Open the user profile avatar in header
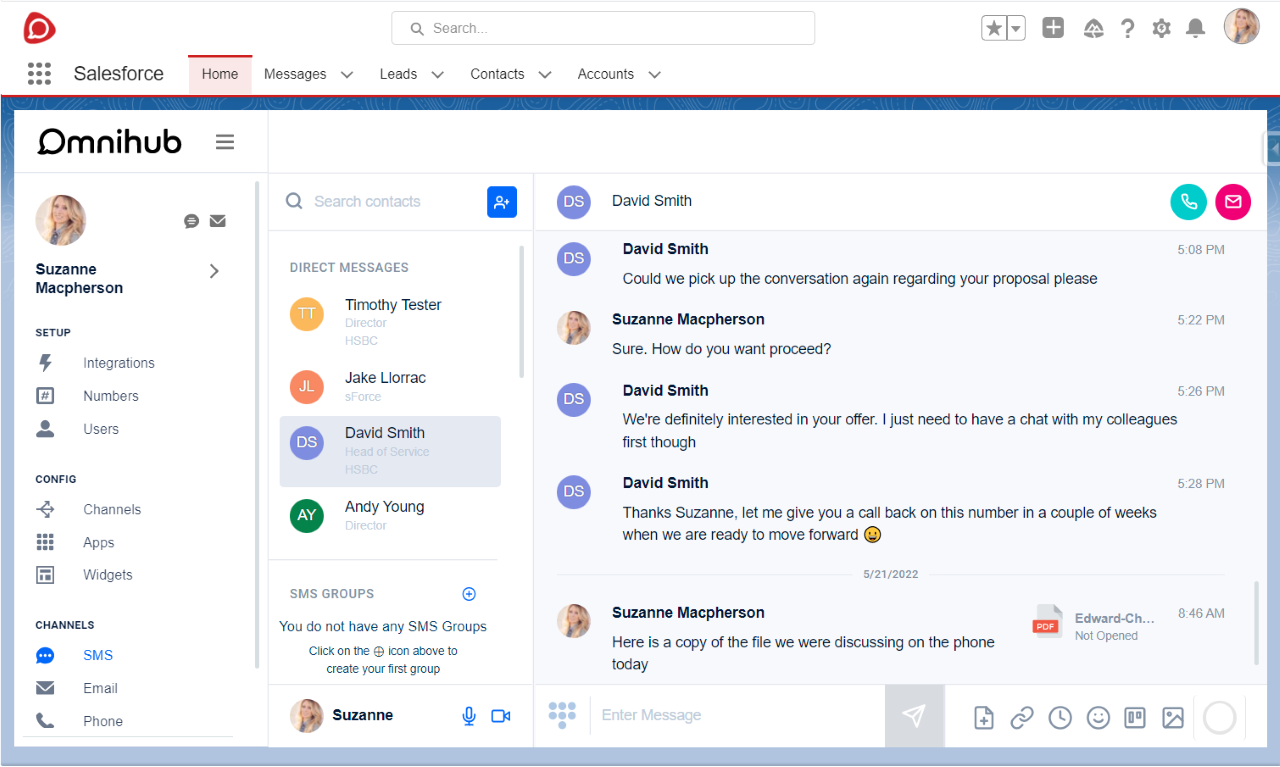The width and height of the screenshot is (1280, 767). point(1241,27)
